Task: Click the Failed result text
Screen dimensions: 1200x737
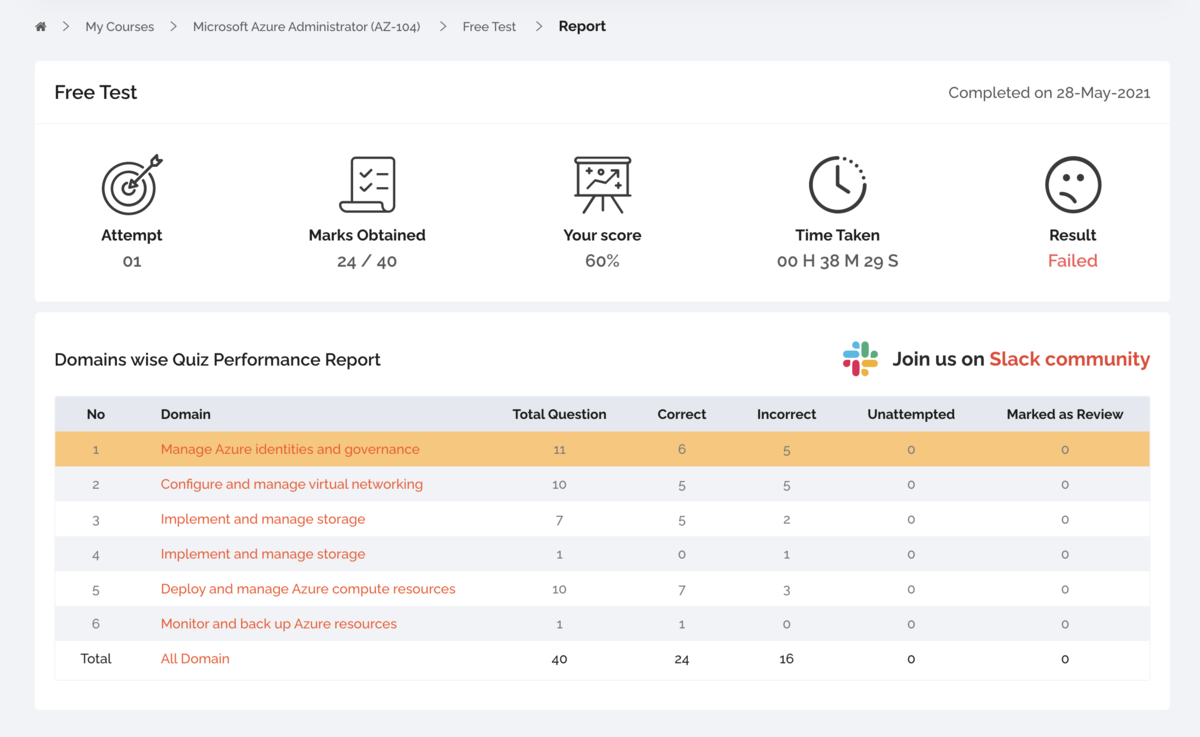Action: 1073,261
